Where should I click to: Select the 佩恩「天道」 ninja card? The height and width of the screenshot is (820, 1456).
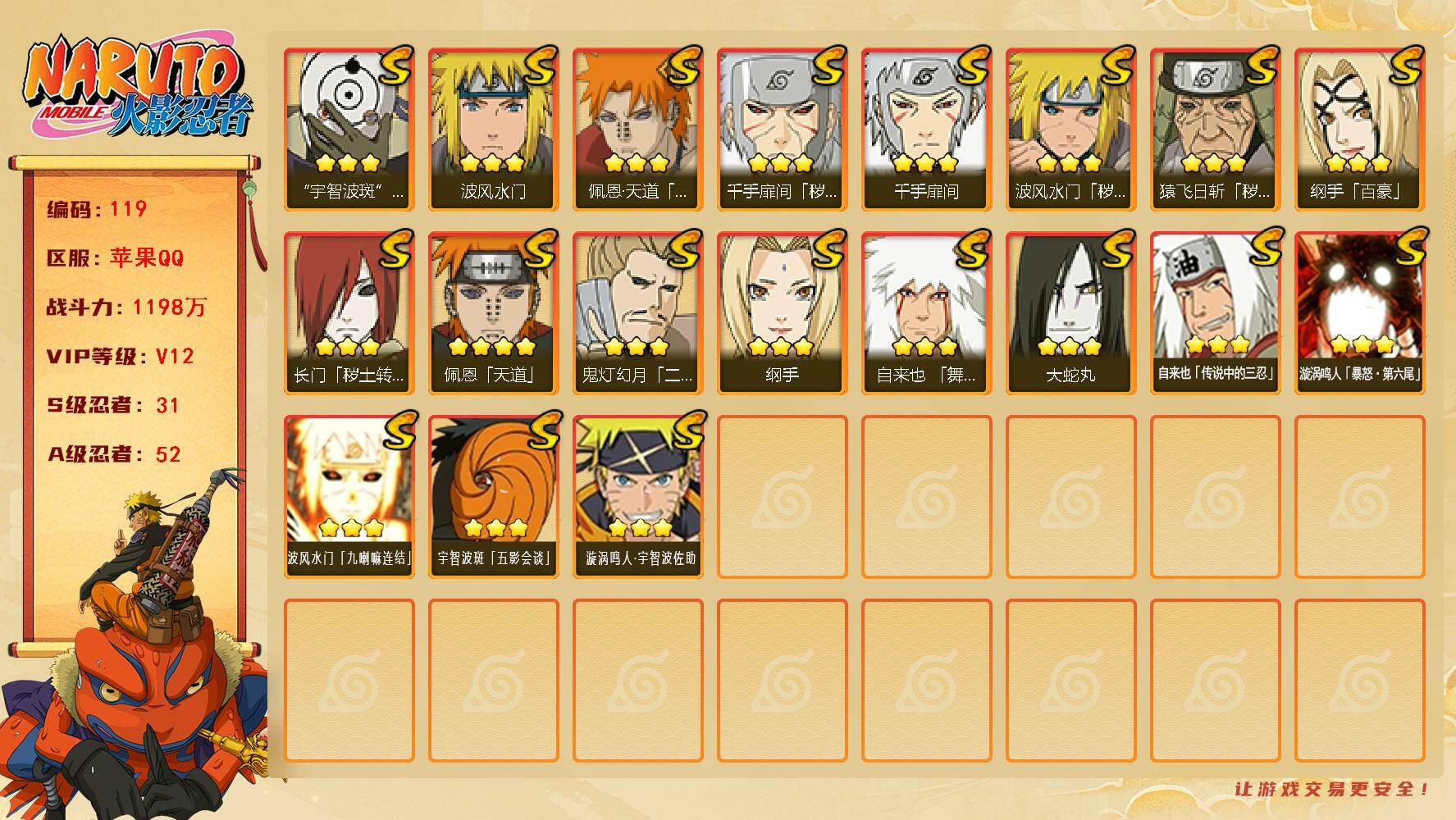[x=493, y=313]
